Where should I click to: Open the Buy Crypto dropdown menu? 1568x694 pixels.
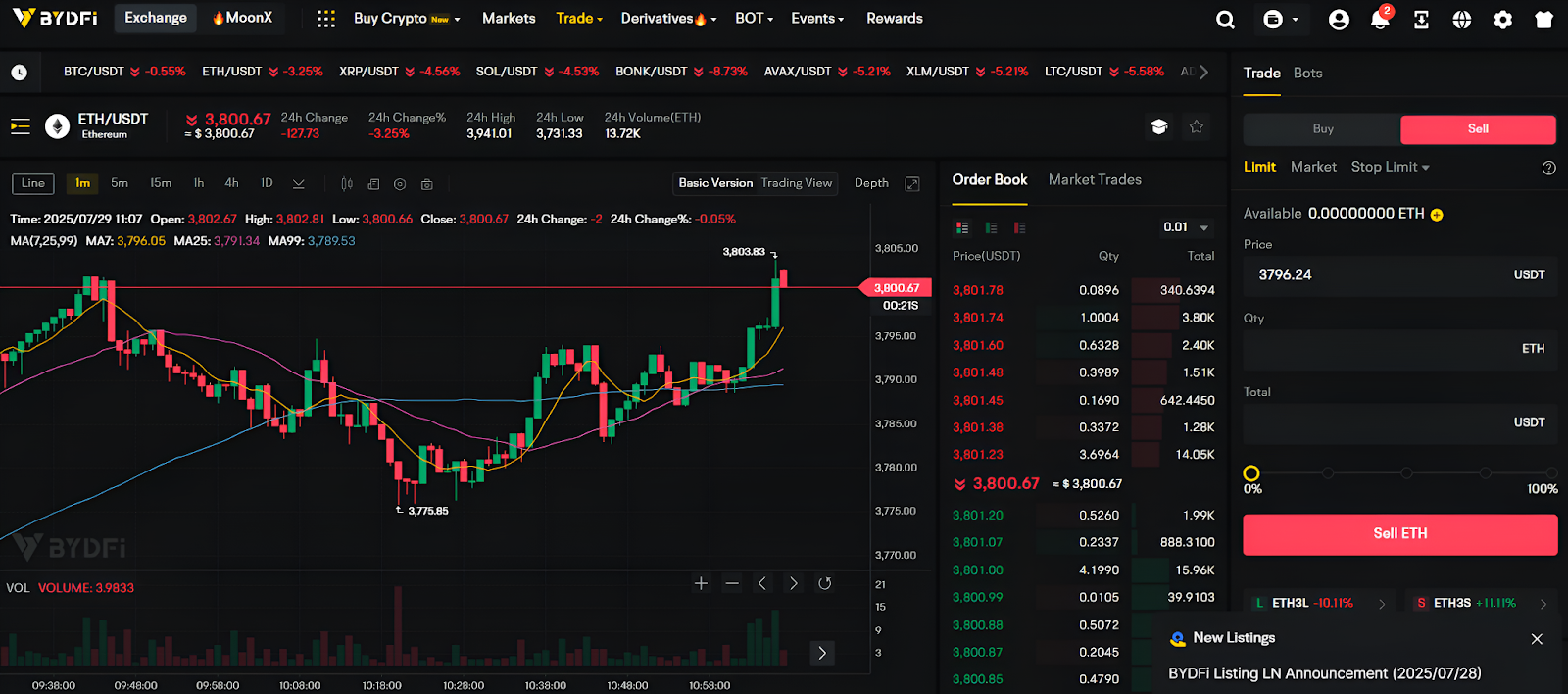click(x=407, y=19)
